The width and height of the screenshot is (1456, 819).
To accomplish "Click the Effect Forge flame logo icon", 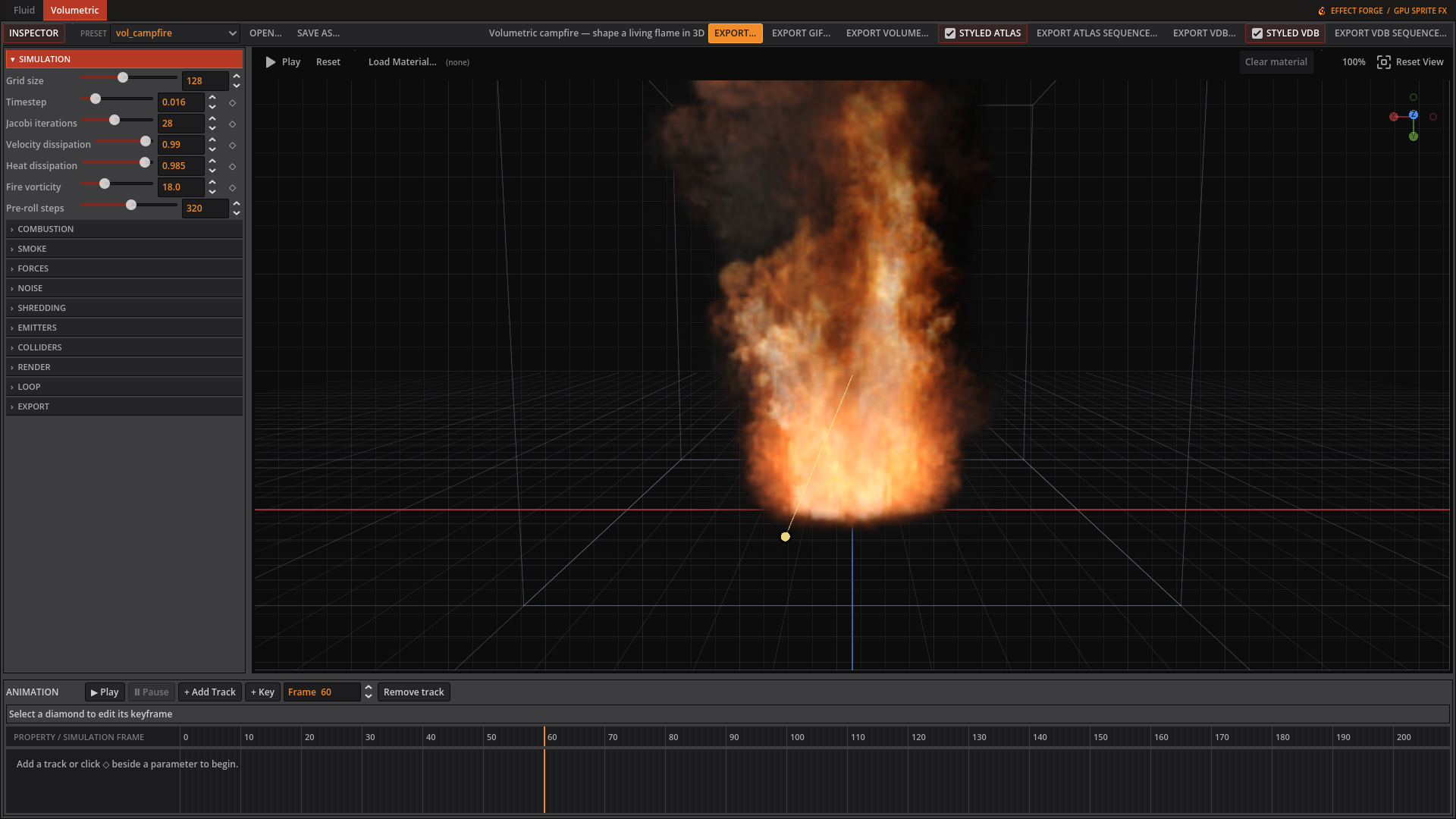I will click(1322, 11).
